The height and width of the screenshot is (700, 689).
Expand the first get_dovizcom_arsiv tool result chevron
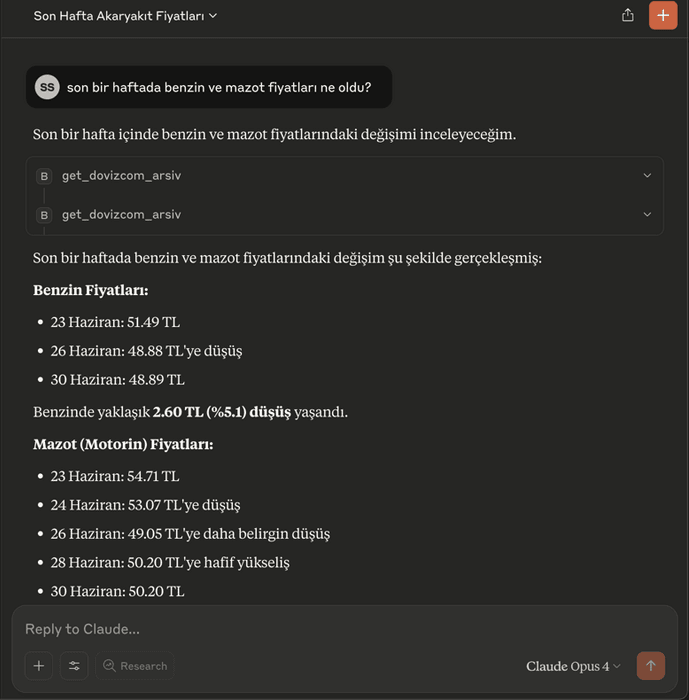(x=647, y=175)
